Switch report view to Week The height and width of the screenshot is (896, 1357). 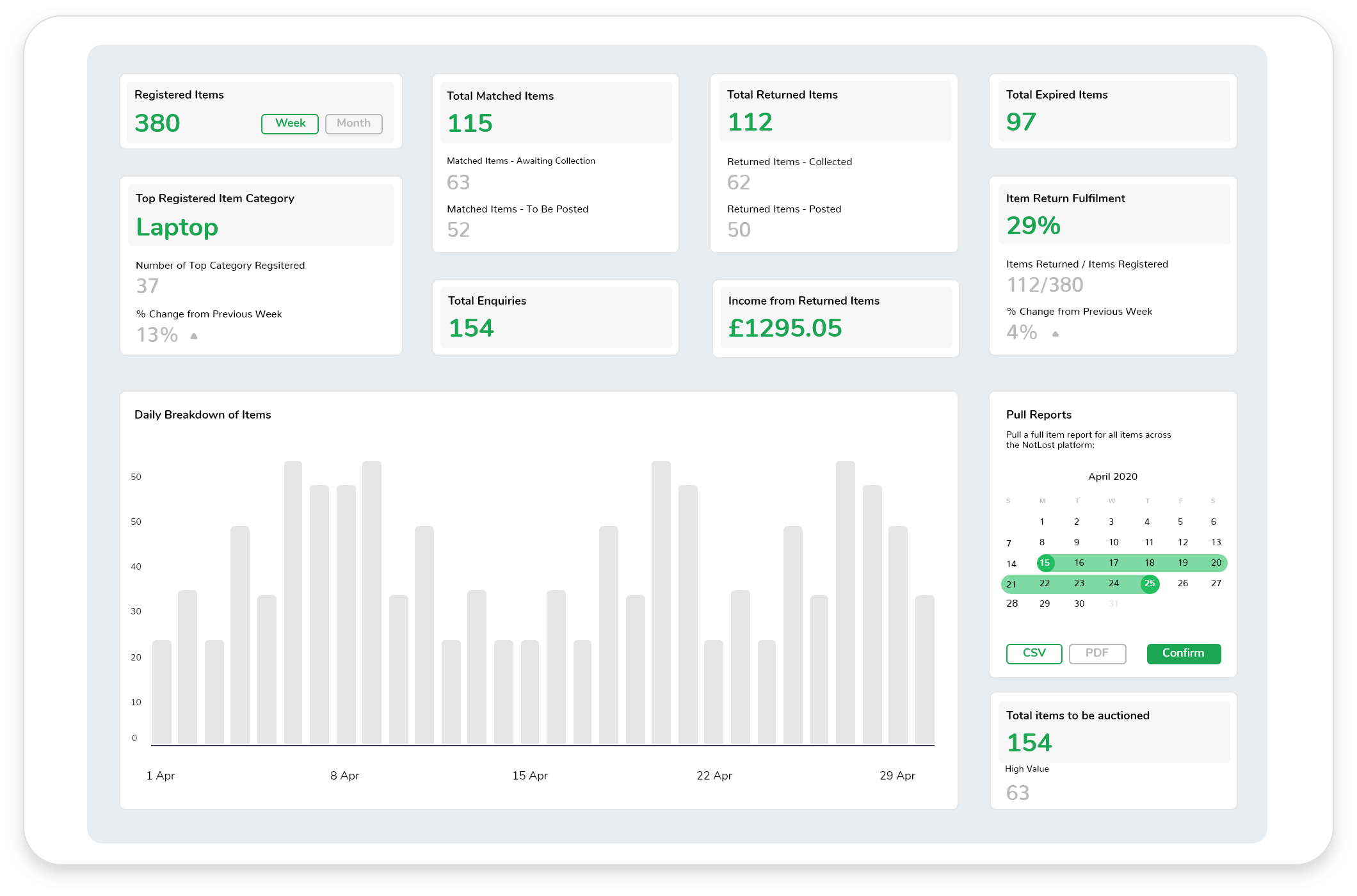tap(290, 123)
